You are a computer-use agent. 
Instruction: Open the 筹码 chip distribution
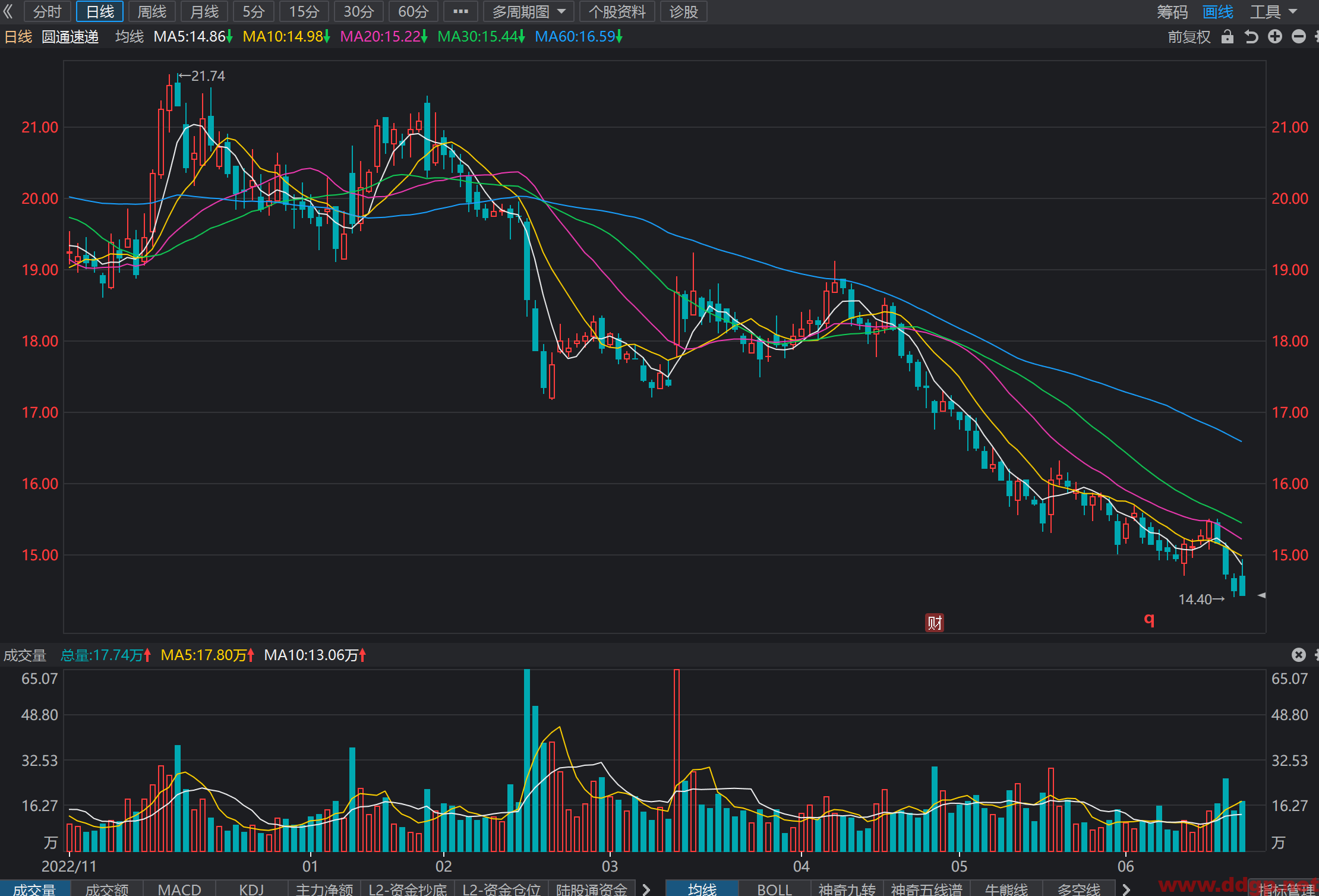[1172, 12]
